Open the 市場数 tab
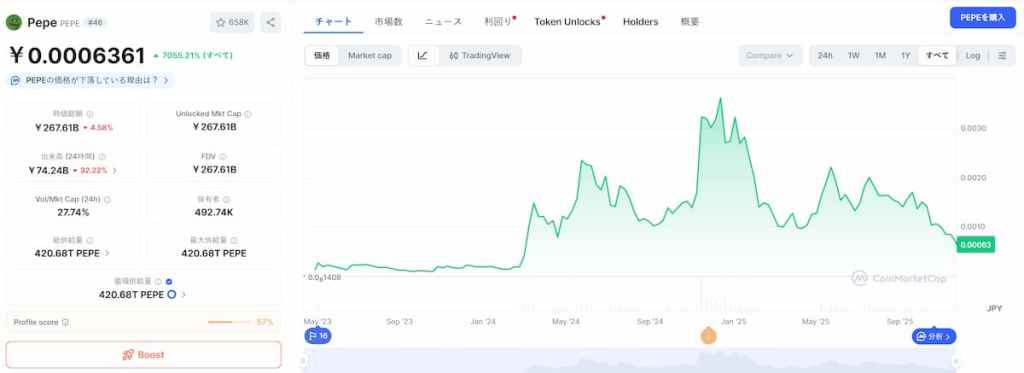 tap(389, 22)
